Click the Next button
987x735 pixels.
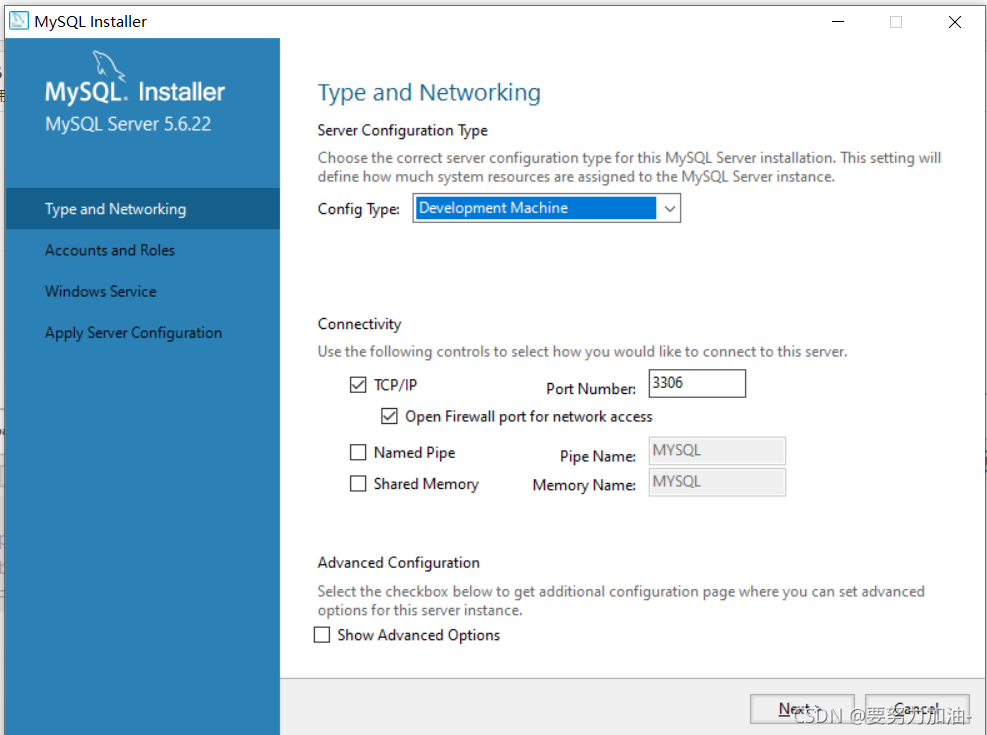point(802,709)
